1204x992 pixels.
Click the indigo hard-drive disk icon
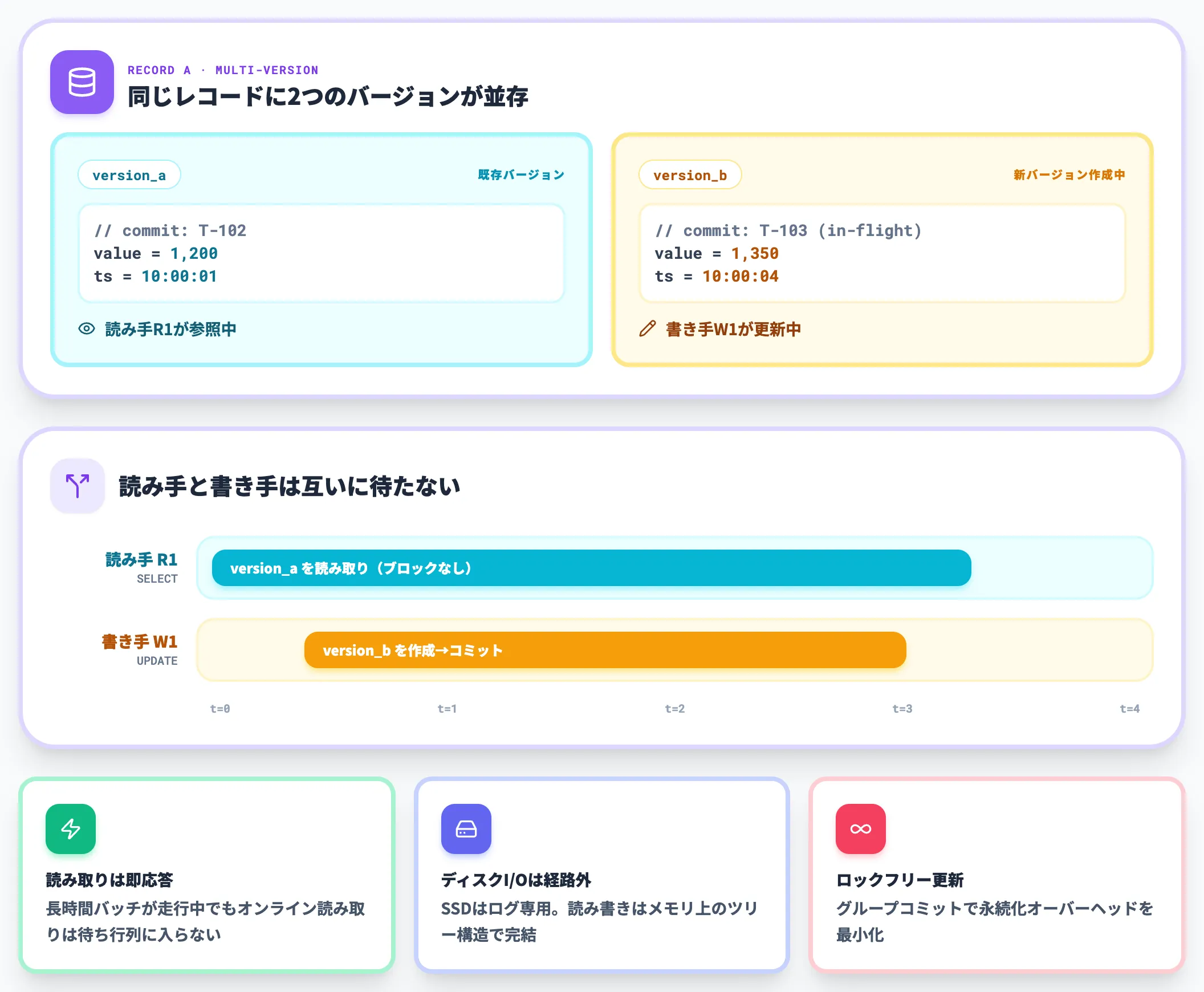click(466, 828)
